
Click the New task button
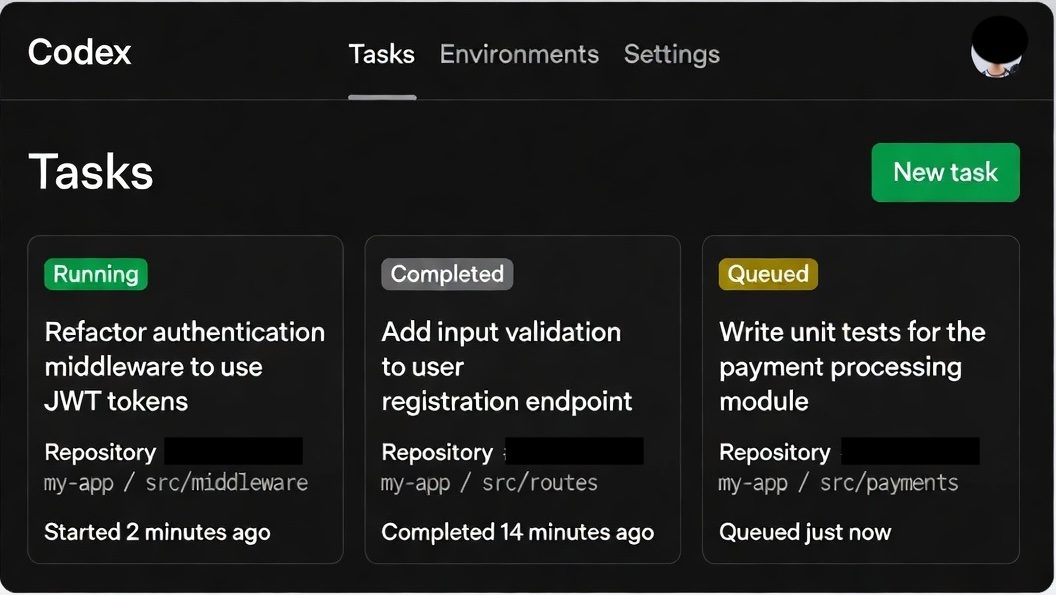(945, 172)
